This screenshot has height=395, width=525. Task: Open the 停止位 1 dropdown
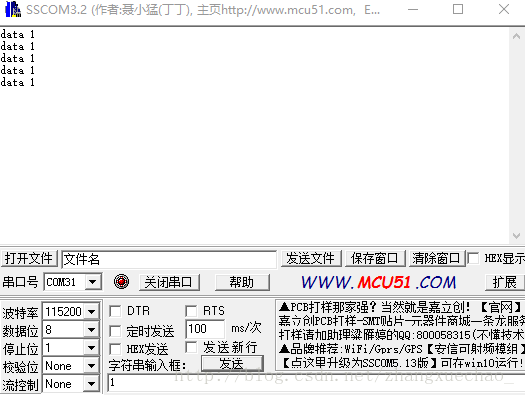pos(91,348)
